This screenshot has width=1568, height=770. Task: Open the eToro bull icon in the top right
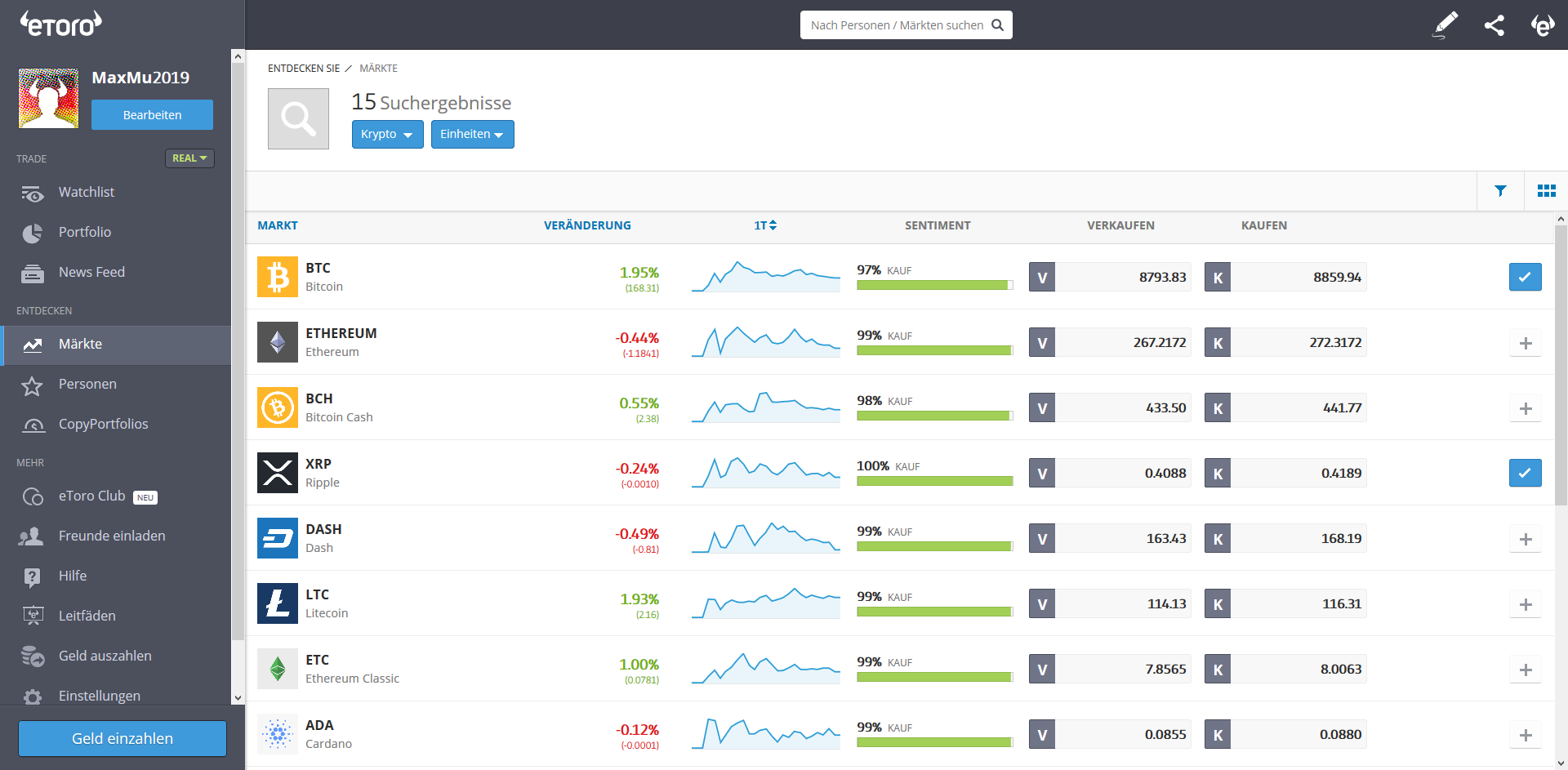[x=1542, y=25]
